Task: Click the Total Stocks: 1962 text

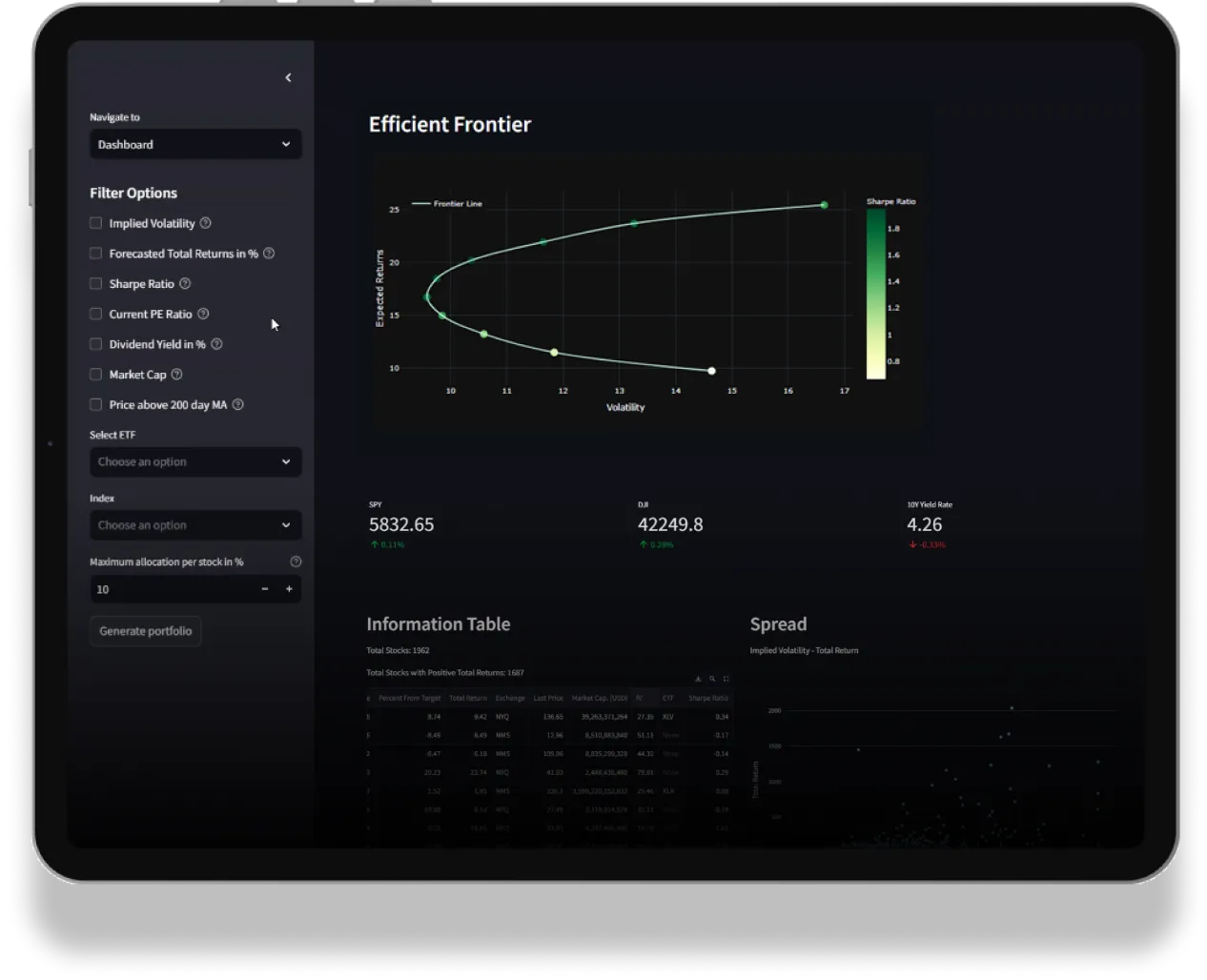Action: click(x=398, y=650)
